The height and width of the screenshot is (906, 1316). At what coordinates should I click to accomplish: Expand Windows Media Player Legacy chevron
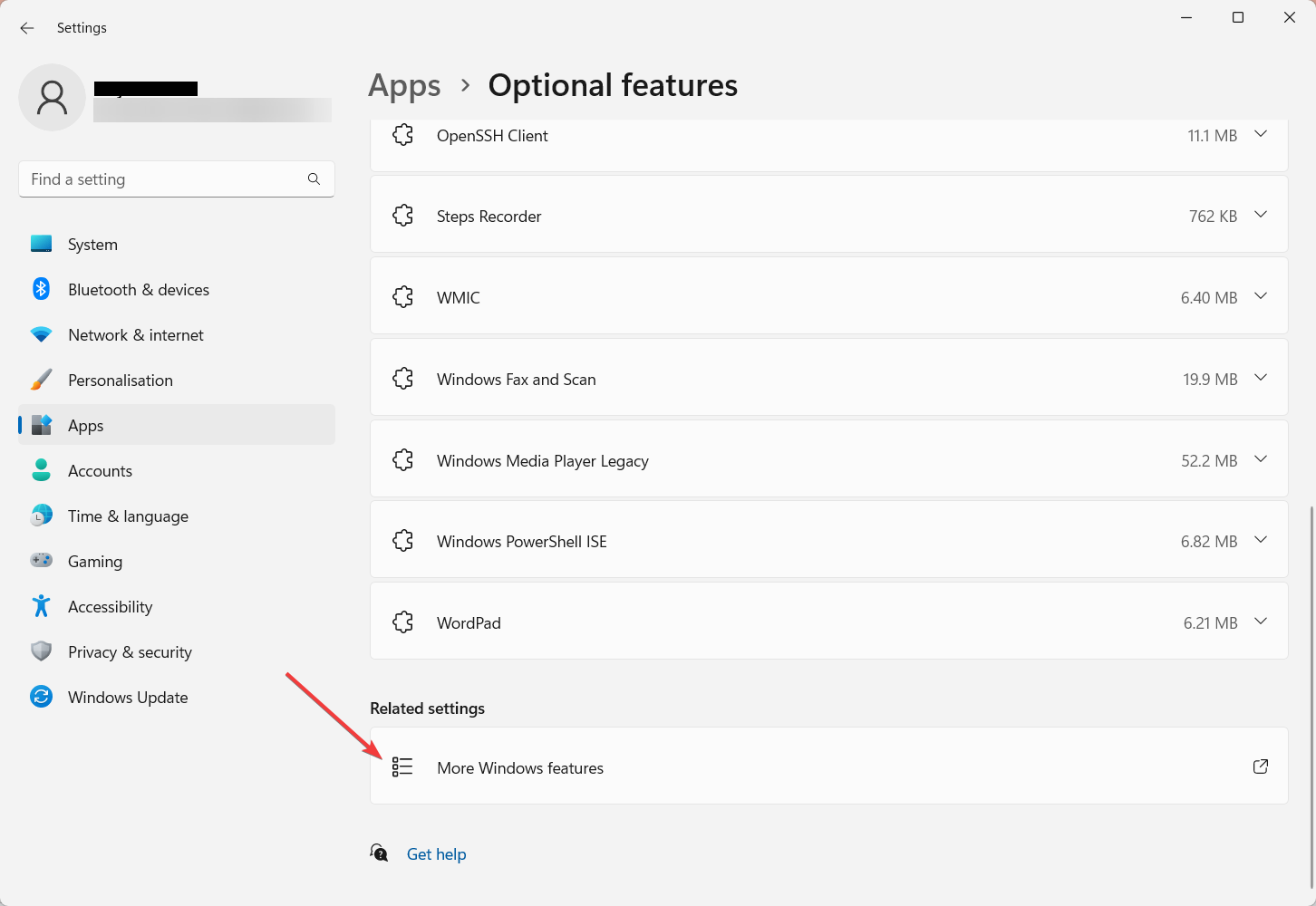coord(1261,459)
